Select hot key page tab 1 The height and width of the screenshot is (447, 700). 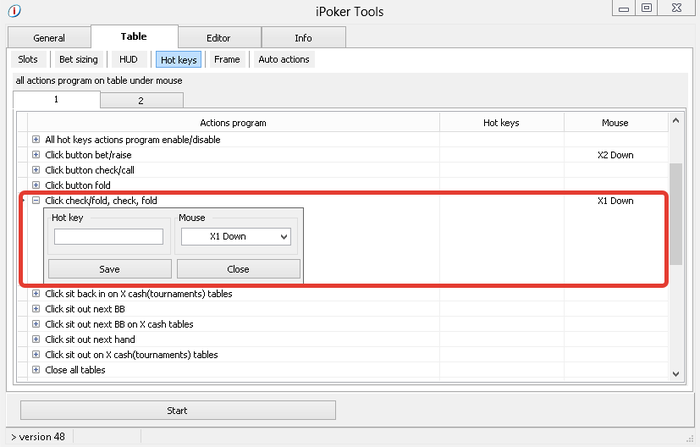tap(56, 99)
